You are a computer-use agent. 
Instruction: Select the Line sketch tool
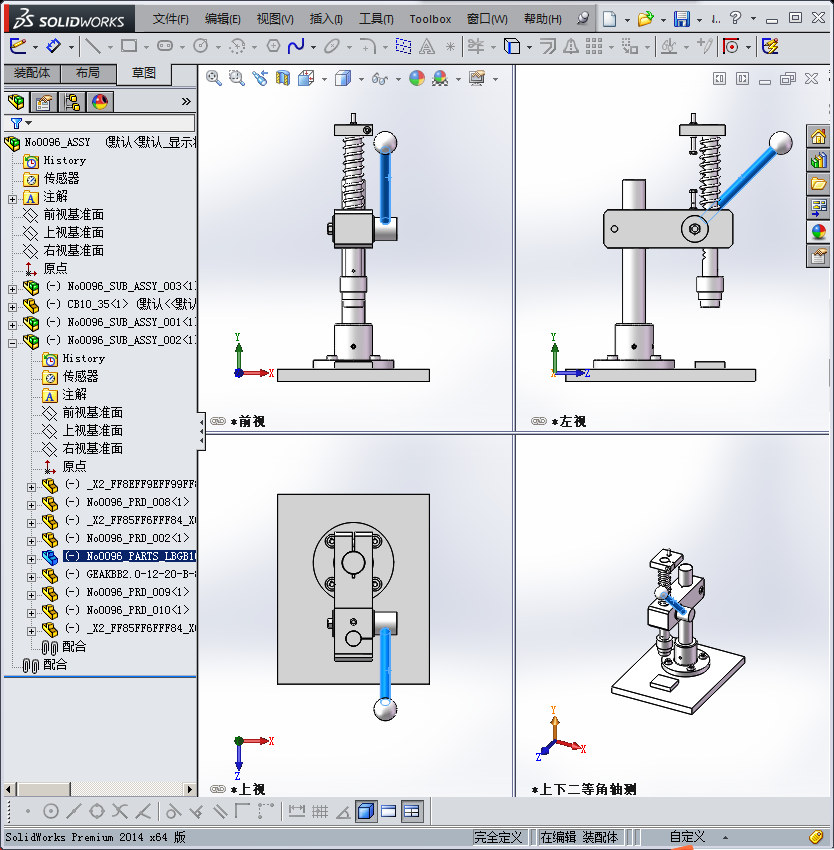tap(93, 47)
